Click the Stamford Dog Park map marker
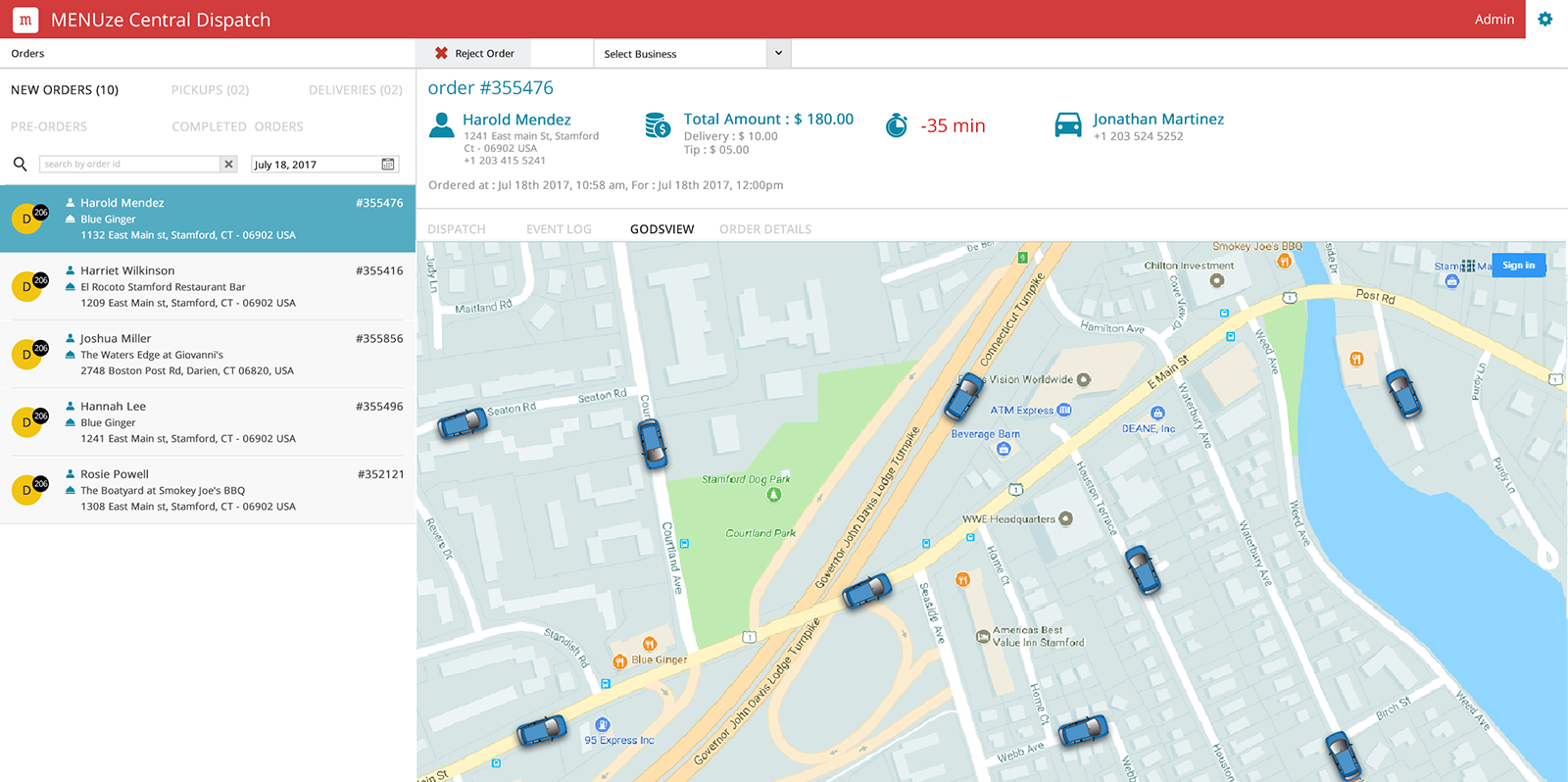The width and height of the screenshot is (1568, 782). tap(774, 494)
